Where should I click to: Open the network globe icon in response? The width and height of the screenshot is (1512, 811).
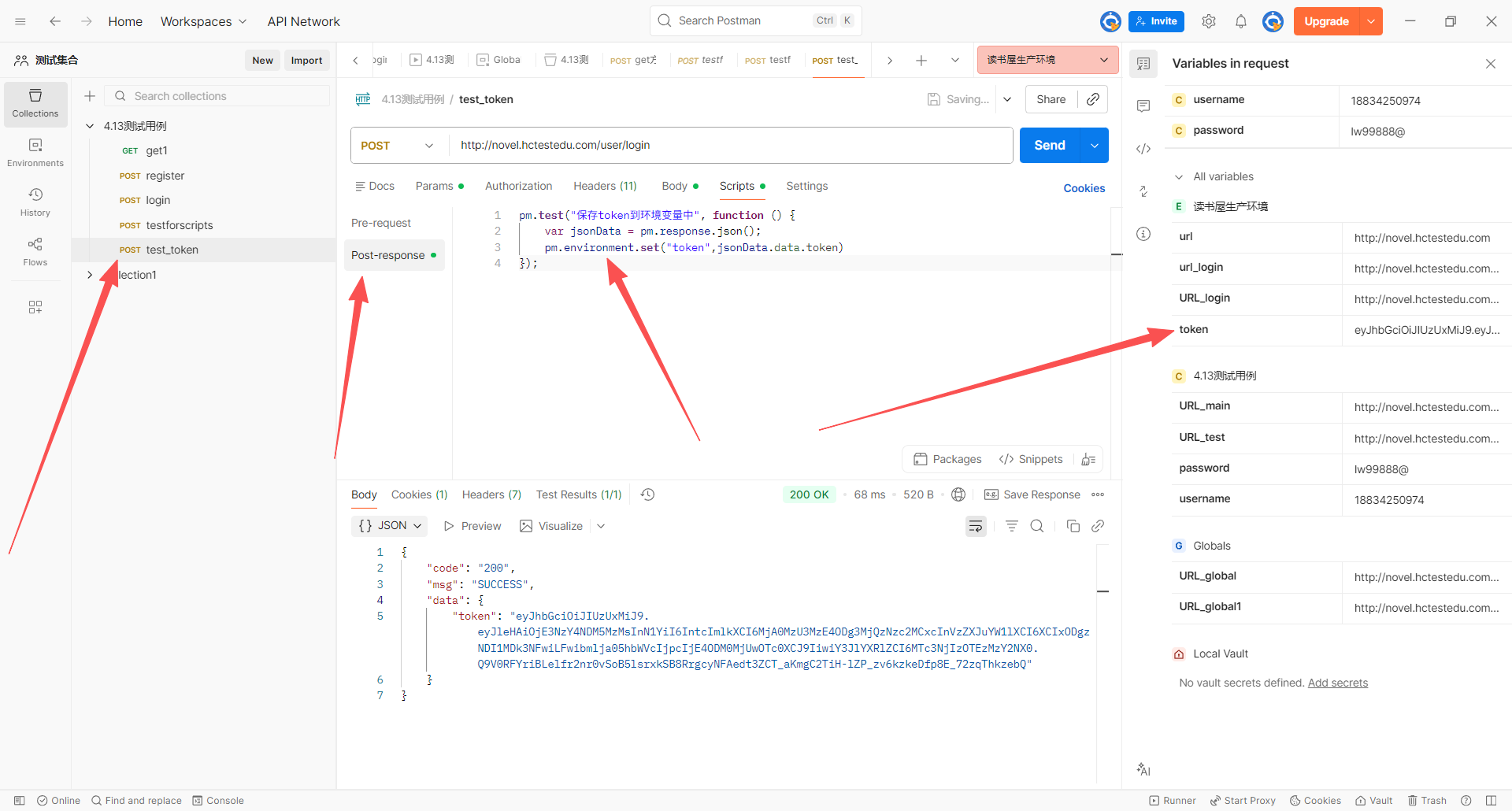(958, 494)
